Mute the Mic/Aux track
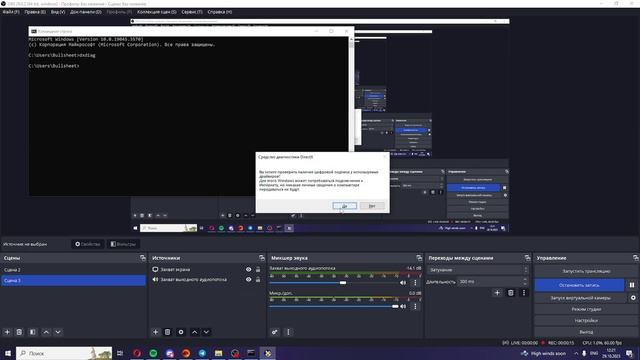This screenshot has height=360, width=640. click(x=403, y=306)
